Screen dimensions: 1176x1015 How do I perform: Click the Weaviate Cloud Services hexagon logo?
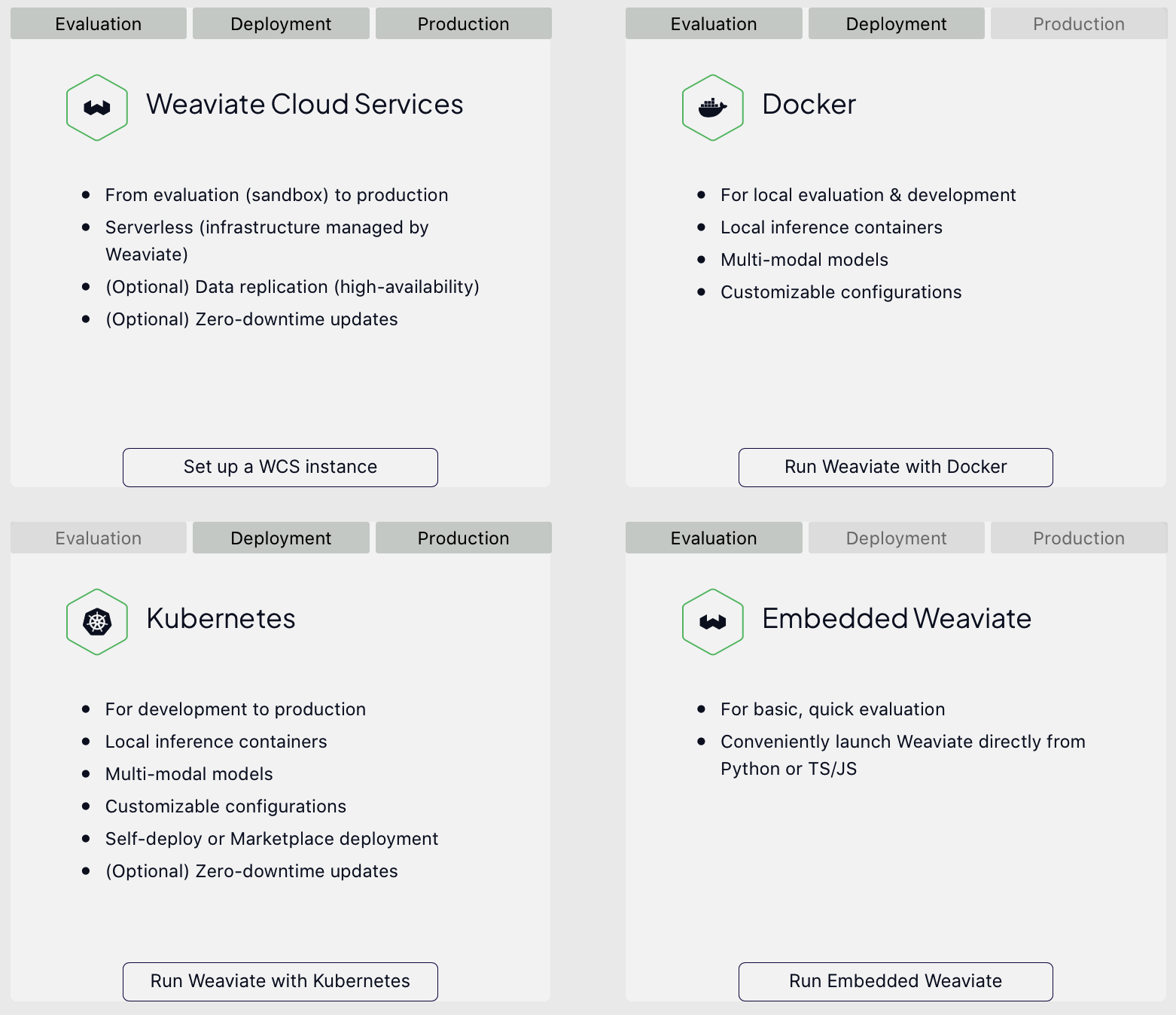[97, 108]
